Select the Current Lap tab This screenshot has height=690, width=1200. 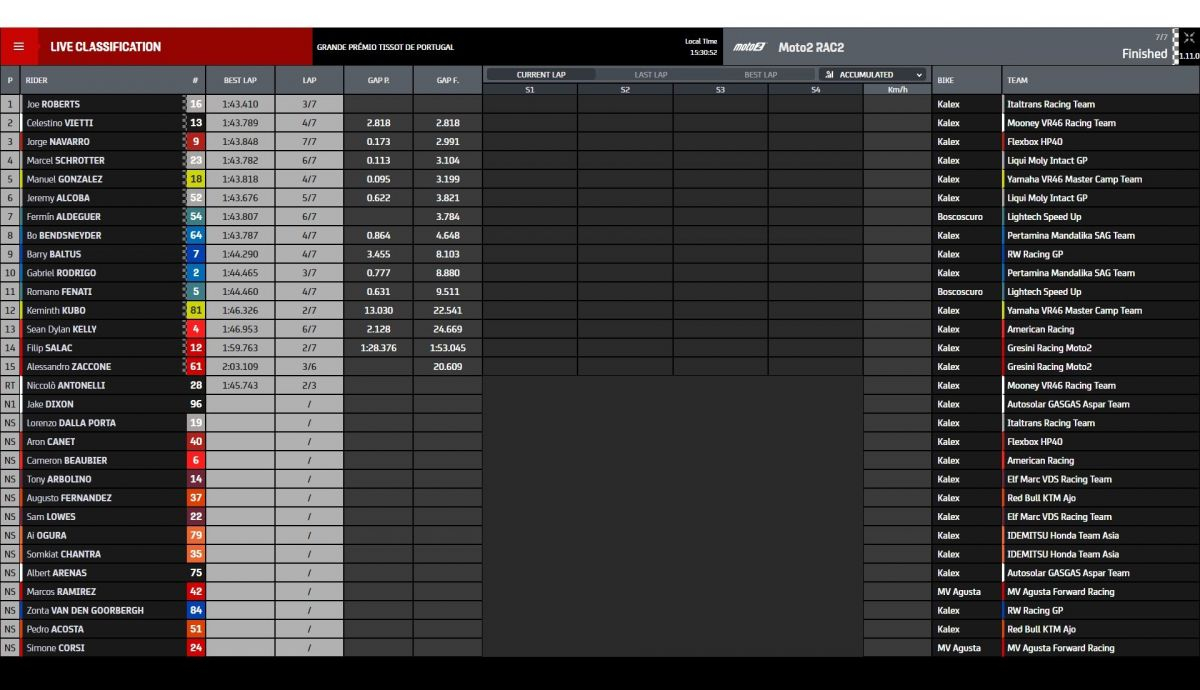click(541, 74)
